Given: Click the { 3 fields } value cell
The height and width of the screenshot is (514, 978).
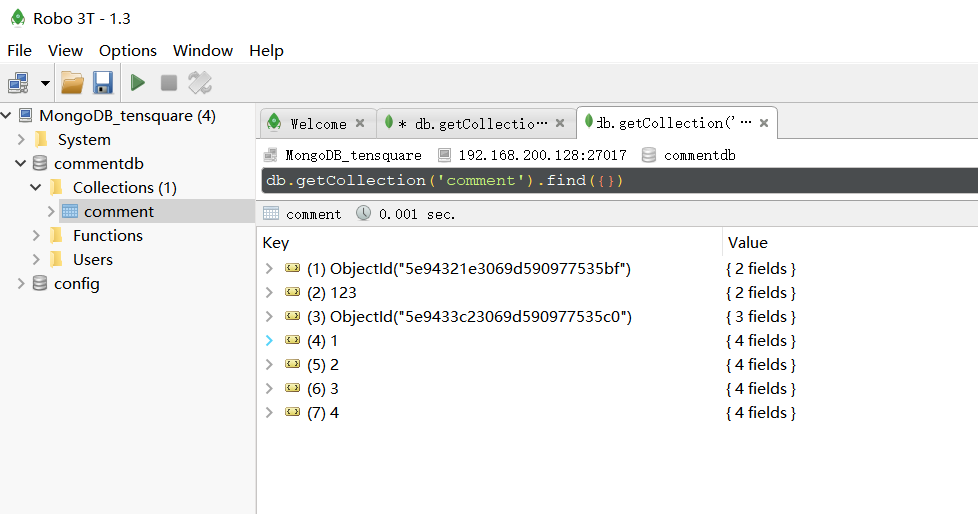Looking at the screenshot, I should point(761,317).
